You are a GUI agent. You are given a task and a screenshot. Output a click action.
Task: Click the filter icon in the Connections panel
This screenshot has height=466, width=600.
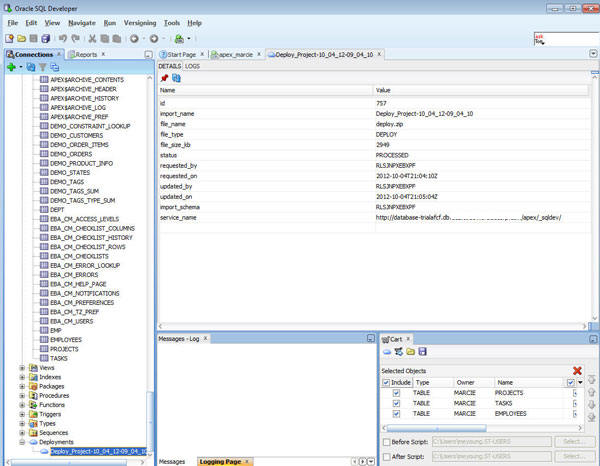43,67
